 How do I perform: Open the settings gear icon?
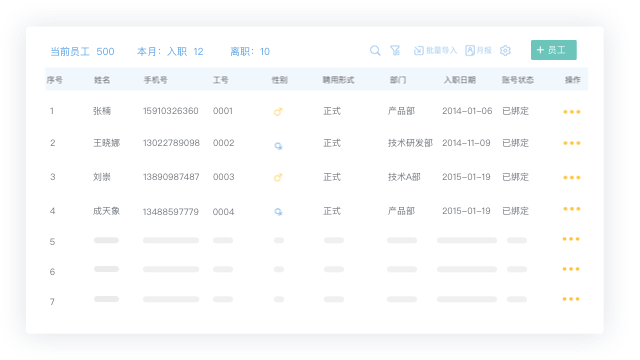[x=505, y=51]
